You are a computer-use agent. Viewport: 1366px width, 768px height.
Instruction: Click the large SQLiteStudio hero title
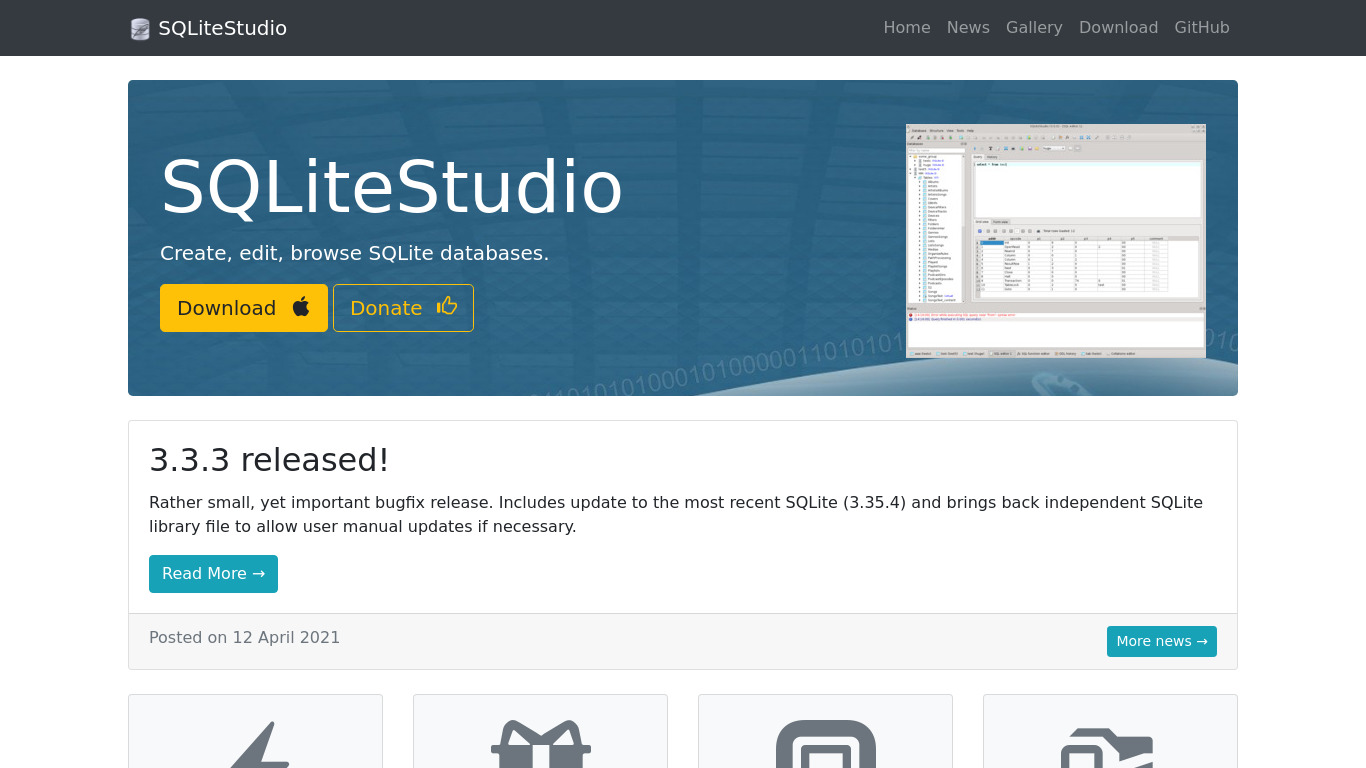click(x=392, y=187)
